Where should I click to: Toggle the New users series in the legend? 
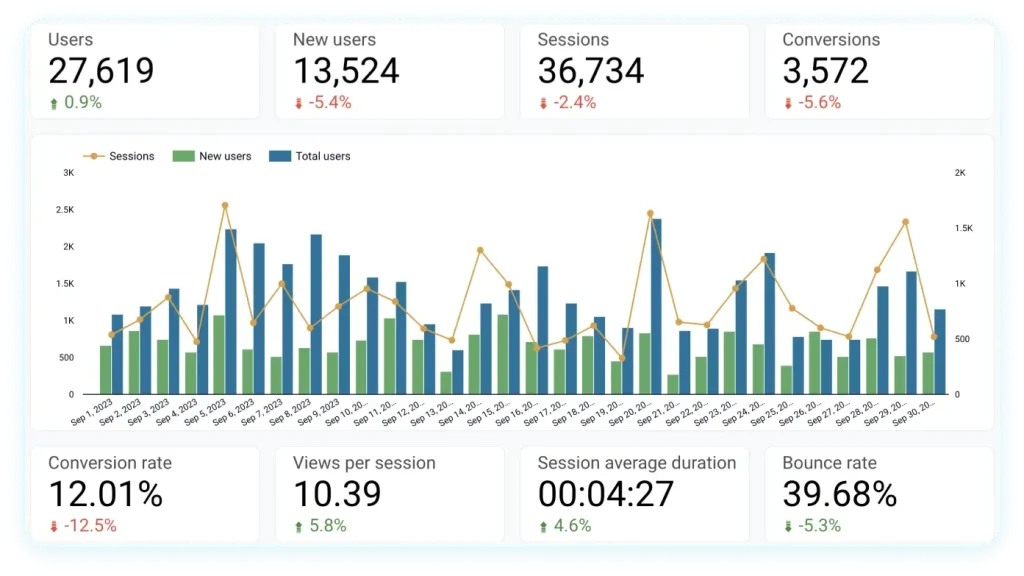point(212,156)
